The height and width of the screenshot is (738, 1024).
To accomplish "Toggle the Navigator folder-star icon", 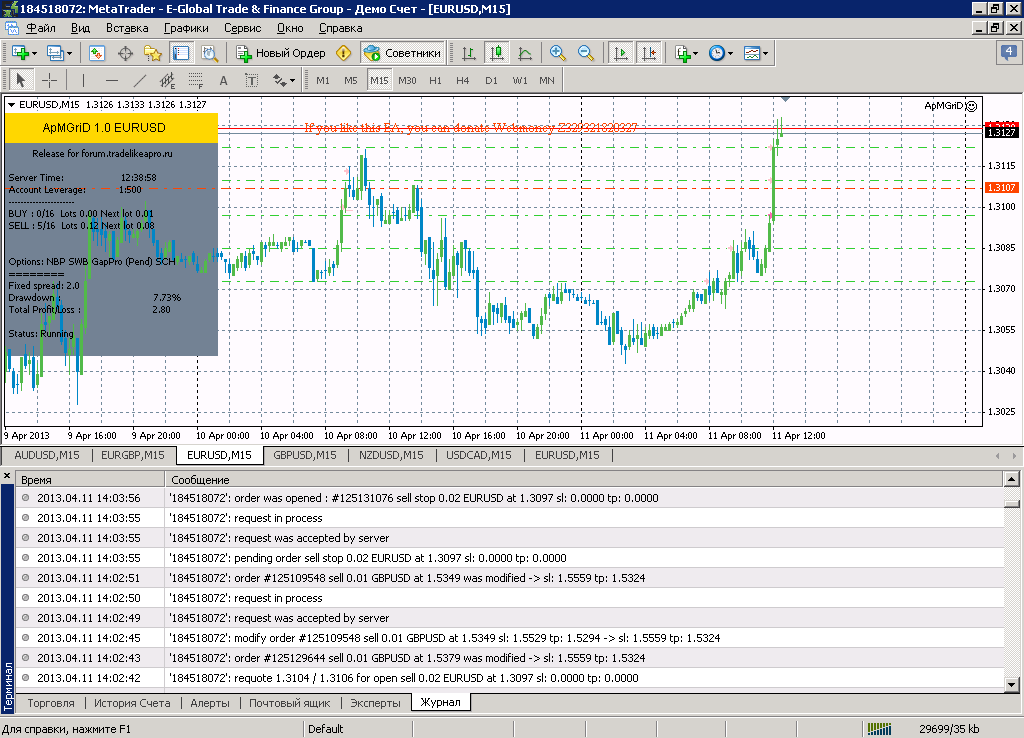I will pos(153,53).
